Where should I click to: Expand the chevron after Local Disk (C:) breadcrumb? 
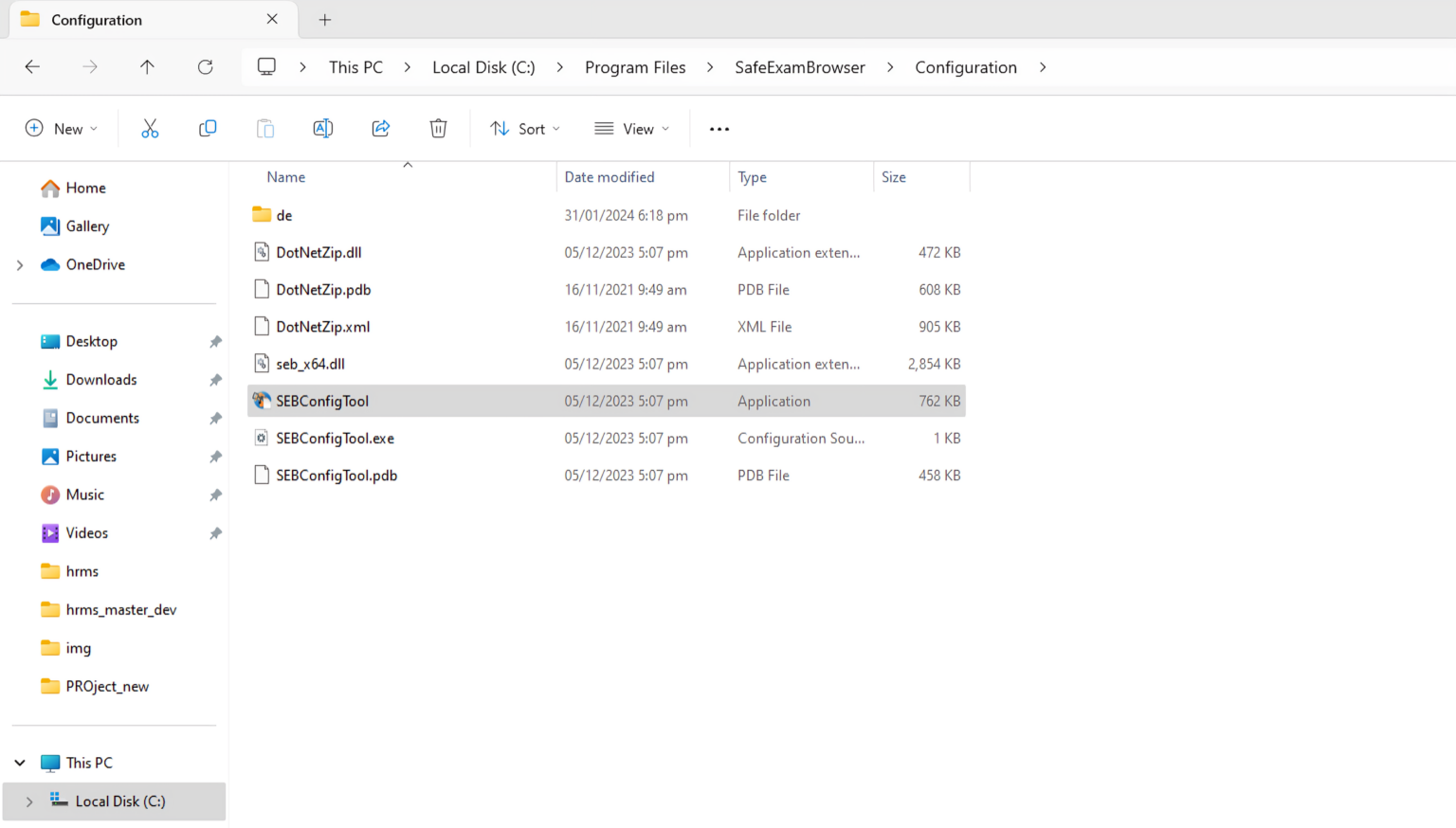pos(560,67)
